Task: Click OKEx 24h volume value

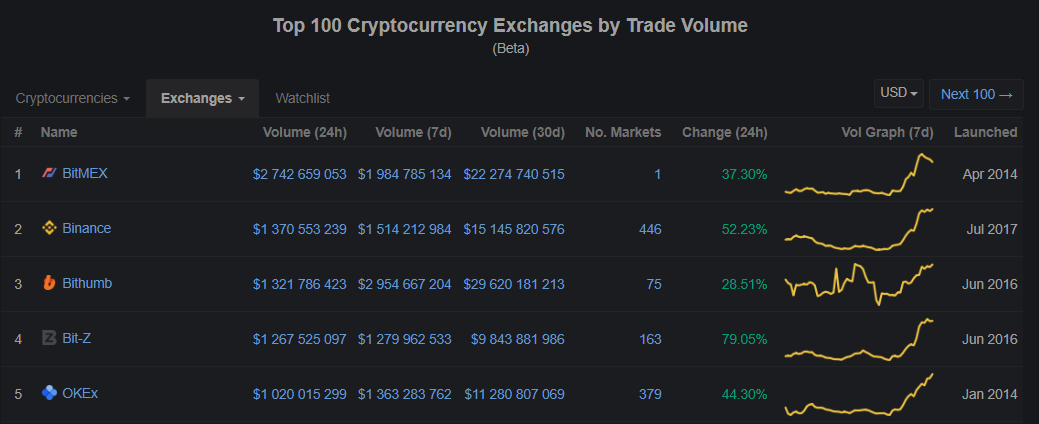Action: pos(300,394)
